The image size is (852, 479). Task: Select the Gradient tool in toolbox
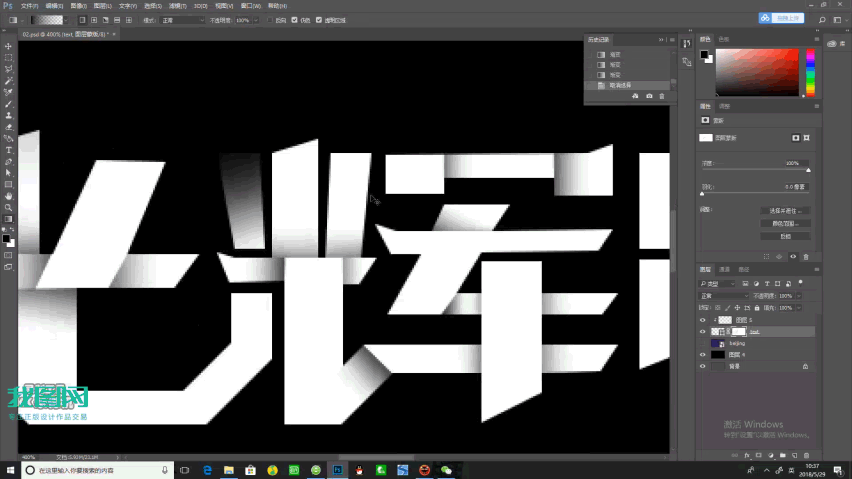8,219
